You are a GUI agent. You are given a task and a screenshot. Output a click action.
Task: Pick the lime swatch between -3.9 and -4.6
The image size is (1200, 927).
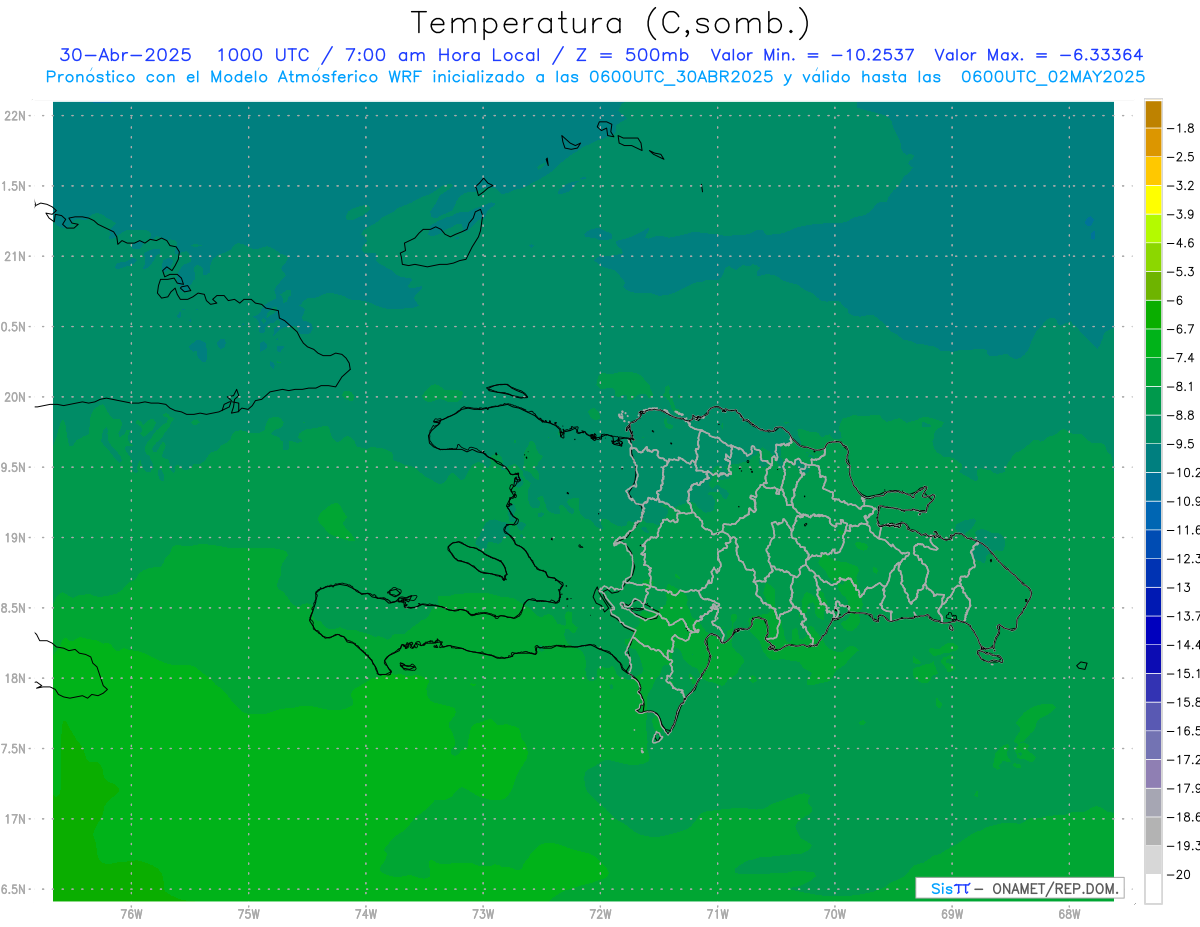[1153, 229]
